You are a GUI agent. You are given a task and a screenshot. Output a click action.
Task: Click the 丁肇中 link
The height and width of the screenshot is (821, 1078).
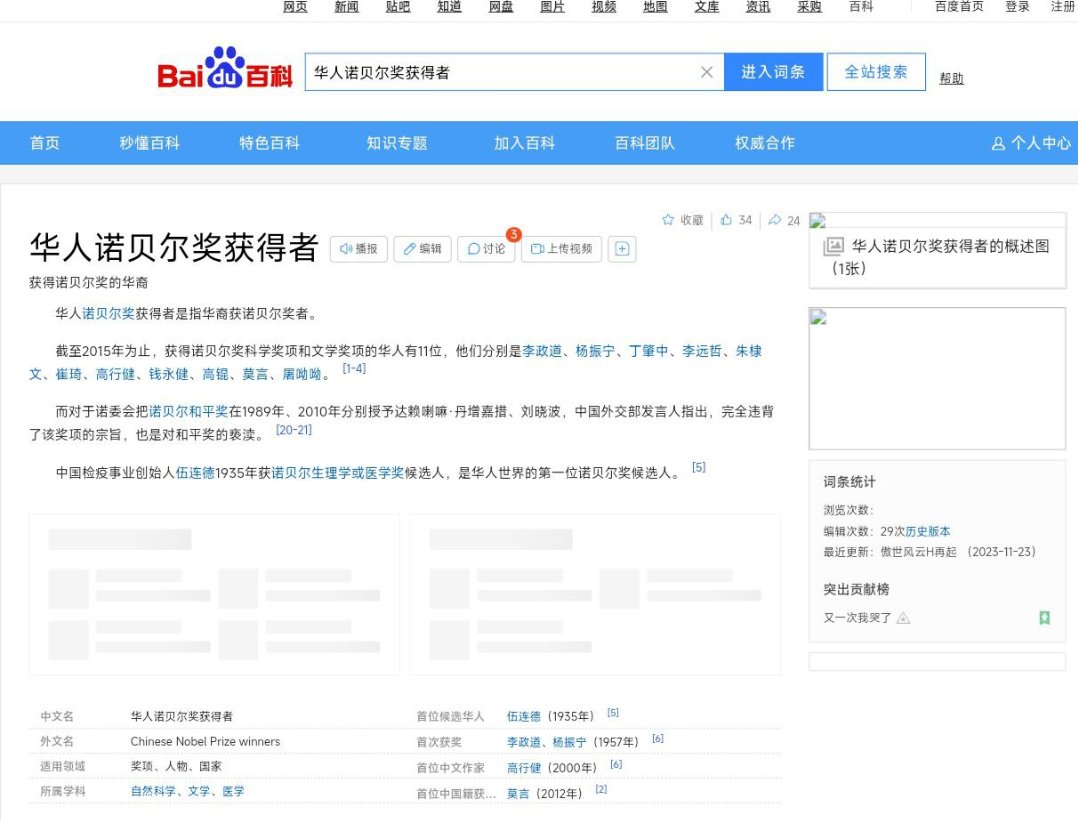click(x=648, y=351)
